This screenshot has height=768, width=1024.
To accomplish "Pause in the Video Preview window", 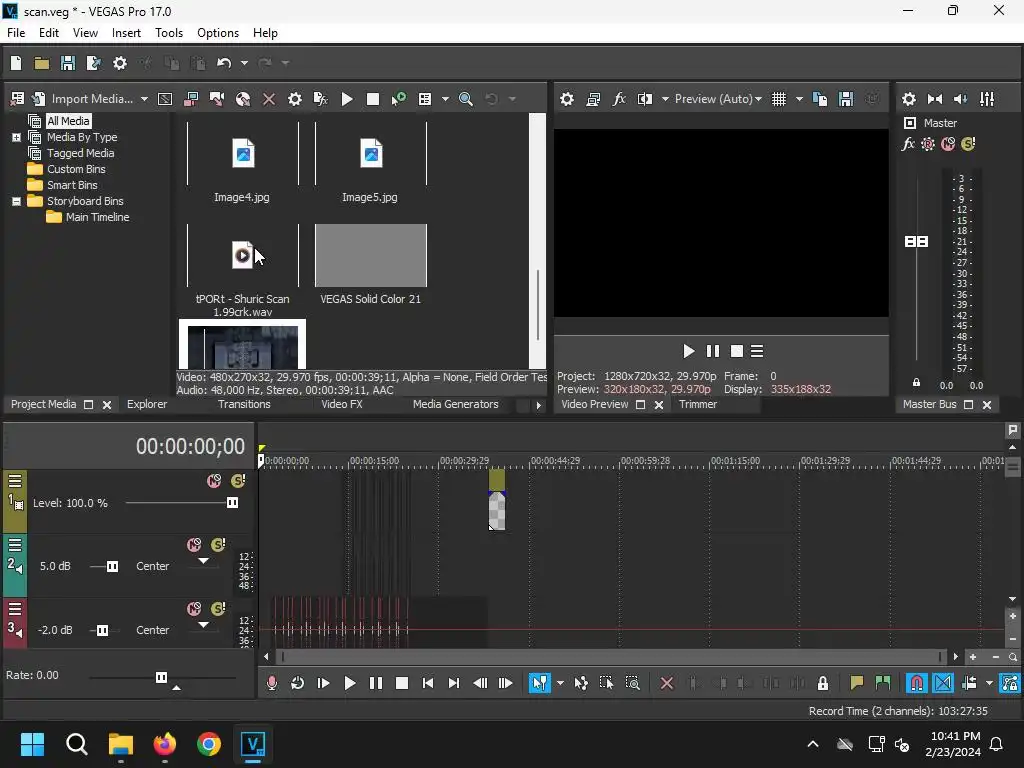I will (712, 351).
